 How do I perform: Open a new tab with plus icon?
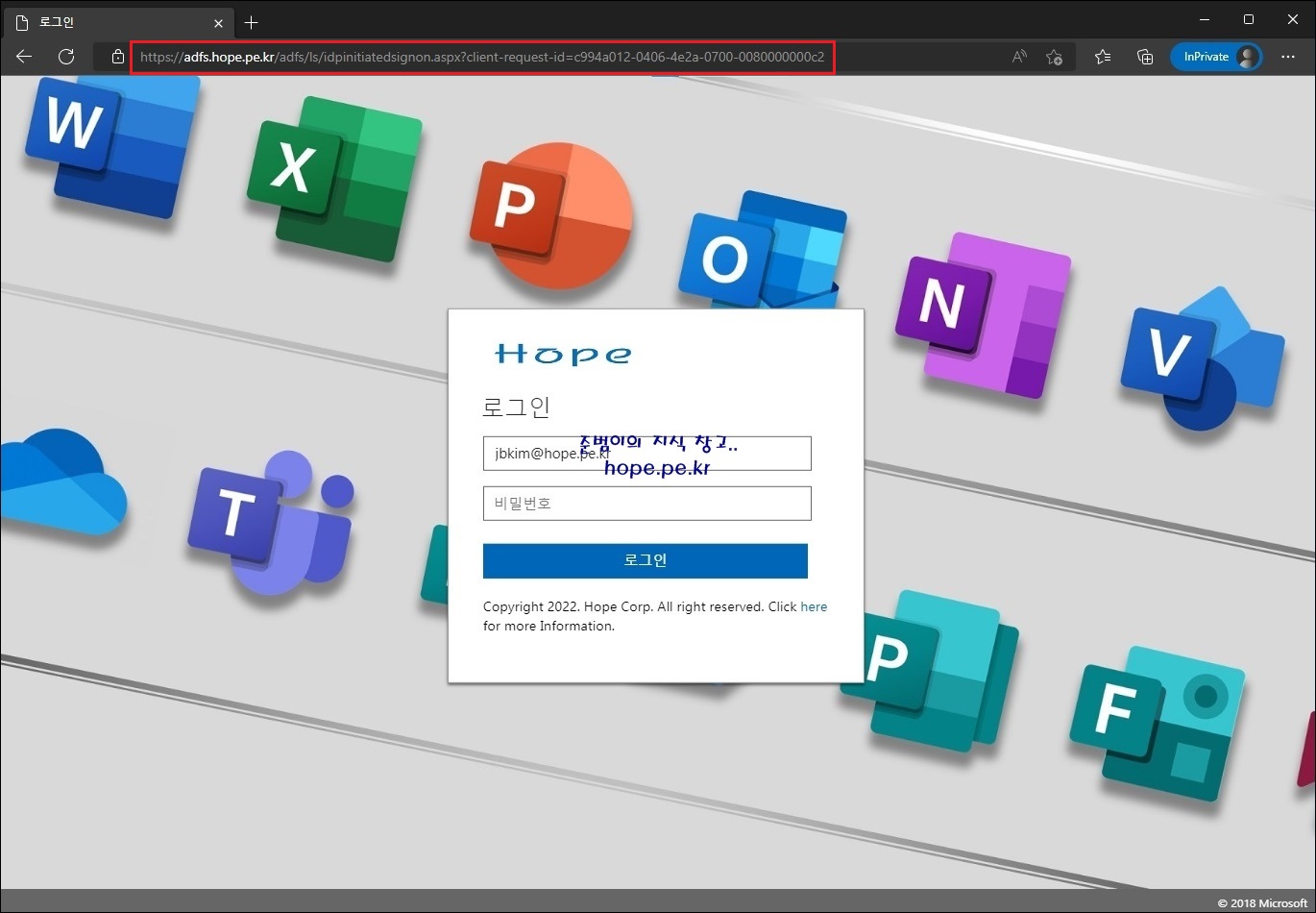tap(251, 22)
